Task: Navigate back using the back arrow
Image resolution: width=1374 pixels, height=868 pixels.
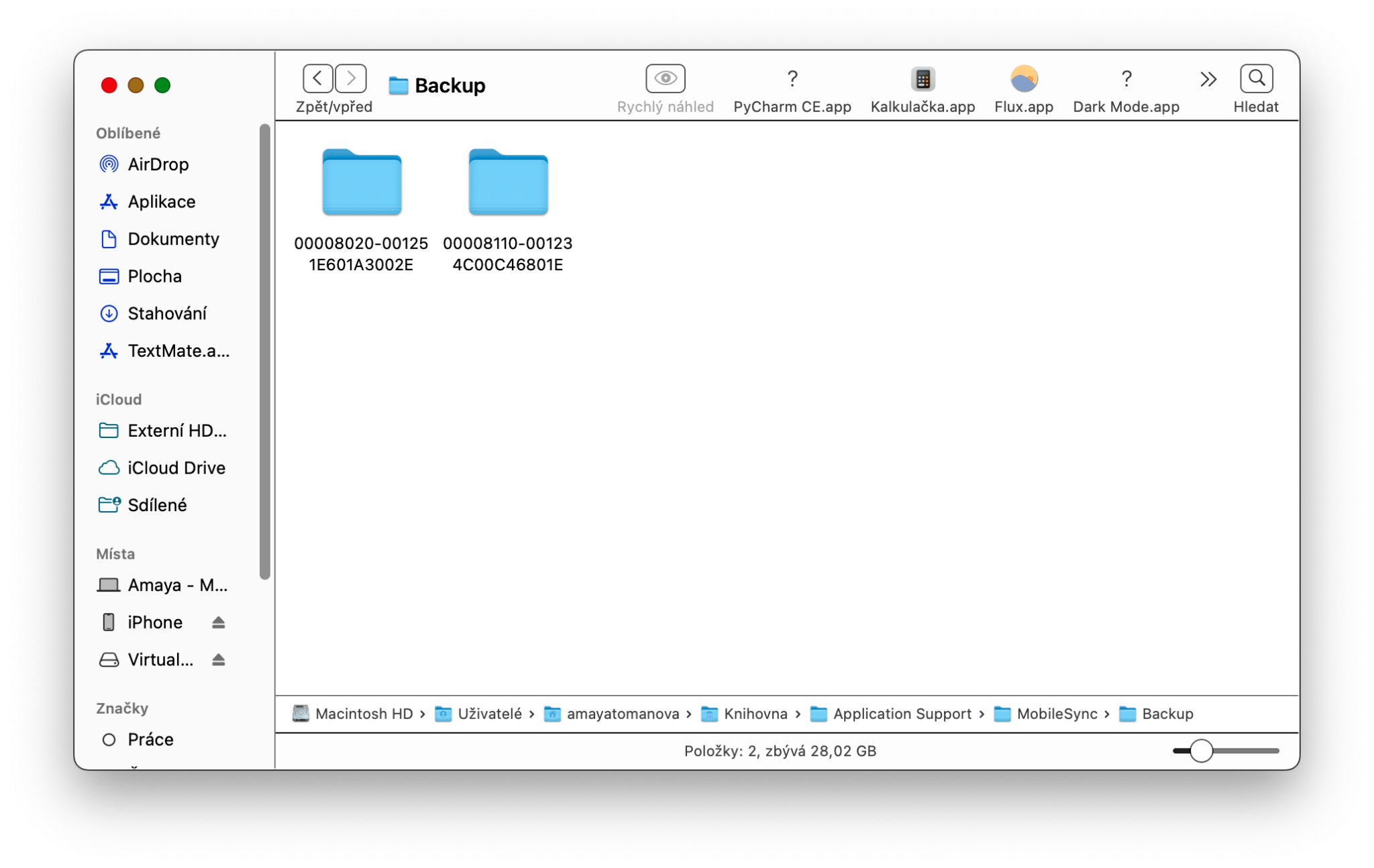Action: click(x=317, y=78)
